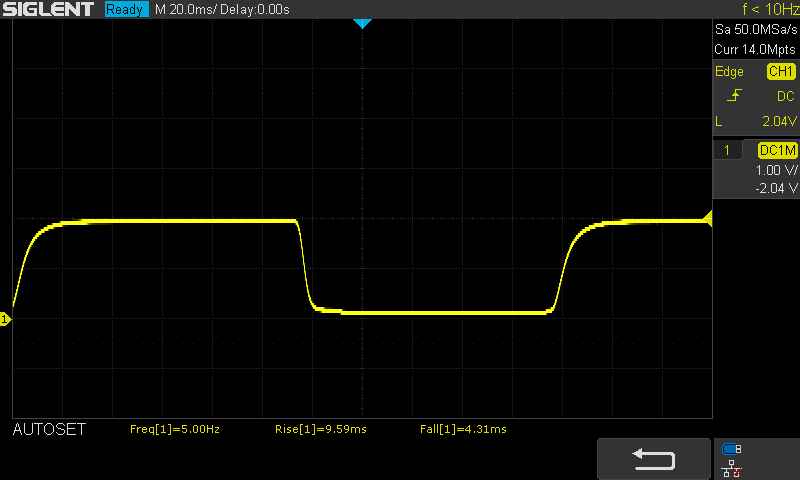
Task: Click the 'M 20.0ms/' timebase readout
Action: pos(185,9)
